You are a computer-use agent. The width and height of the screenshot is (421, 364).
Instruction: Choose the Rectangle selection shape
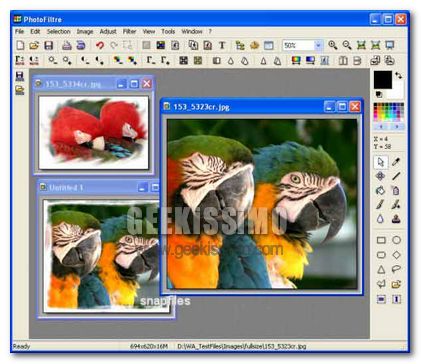[x=381, y=240]
